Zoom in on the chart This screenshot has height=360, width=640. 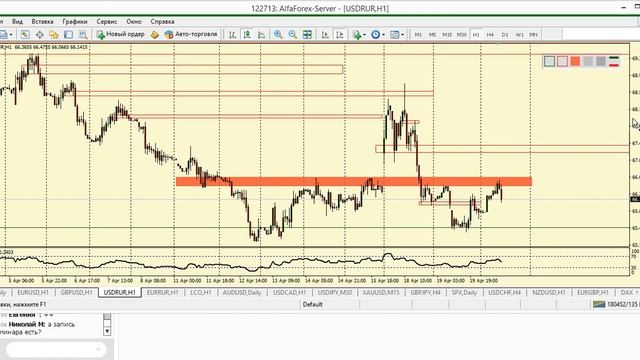(278, 35)
